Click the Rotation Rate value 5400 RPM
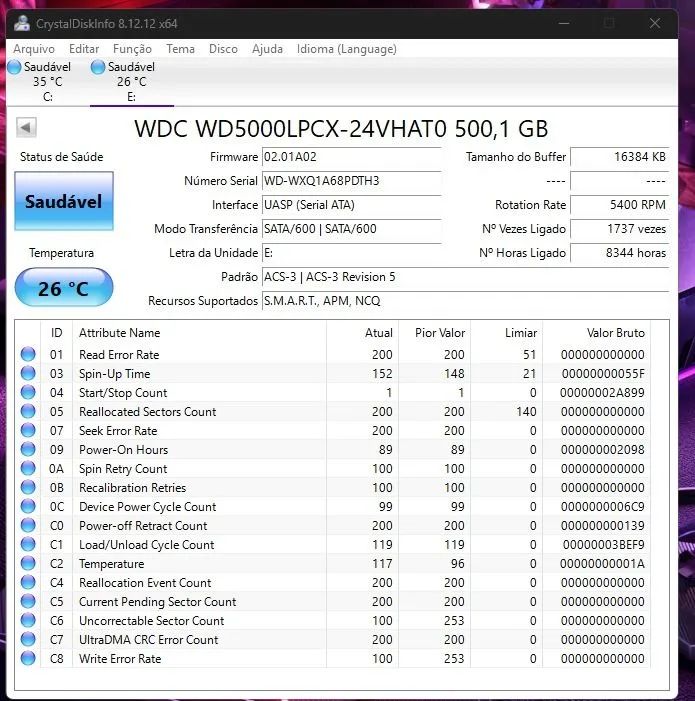The height and width of the screenshot is (701, 695). [619, 205]
